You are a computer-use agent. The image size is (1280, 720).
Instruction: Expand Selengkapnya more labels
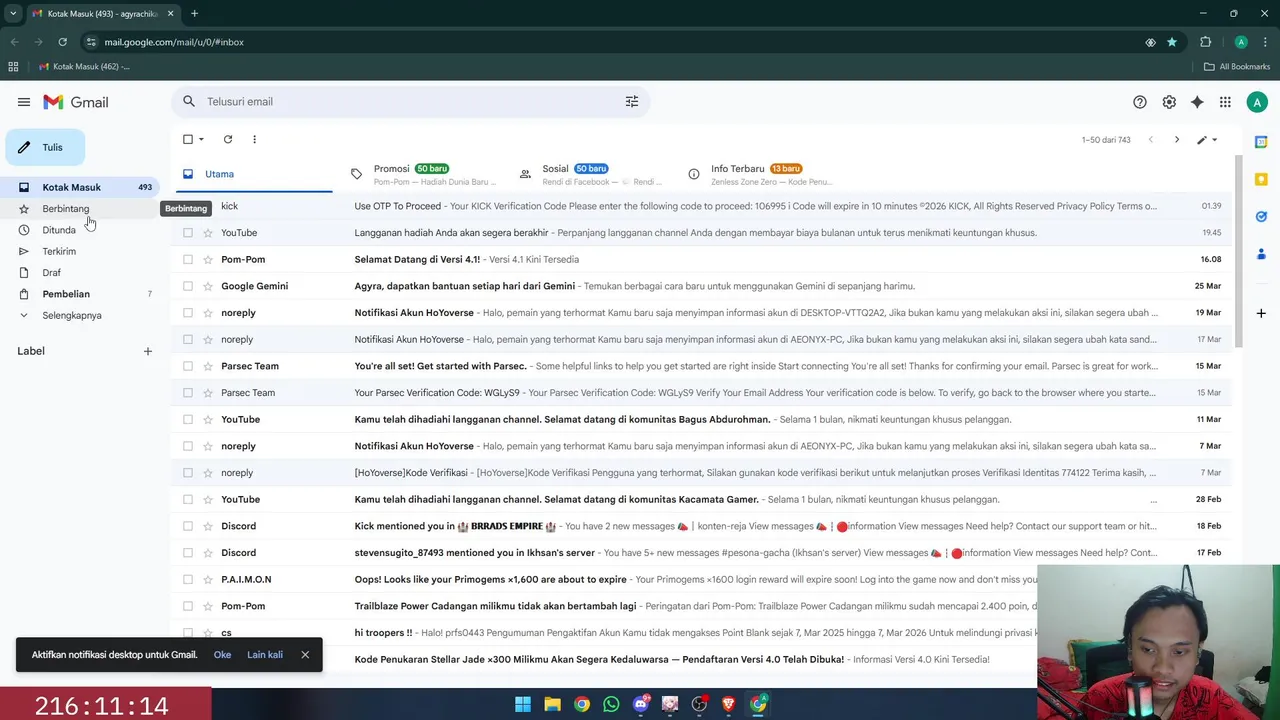point(82,315)
